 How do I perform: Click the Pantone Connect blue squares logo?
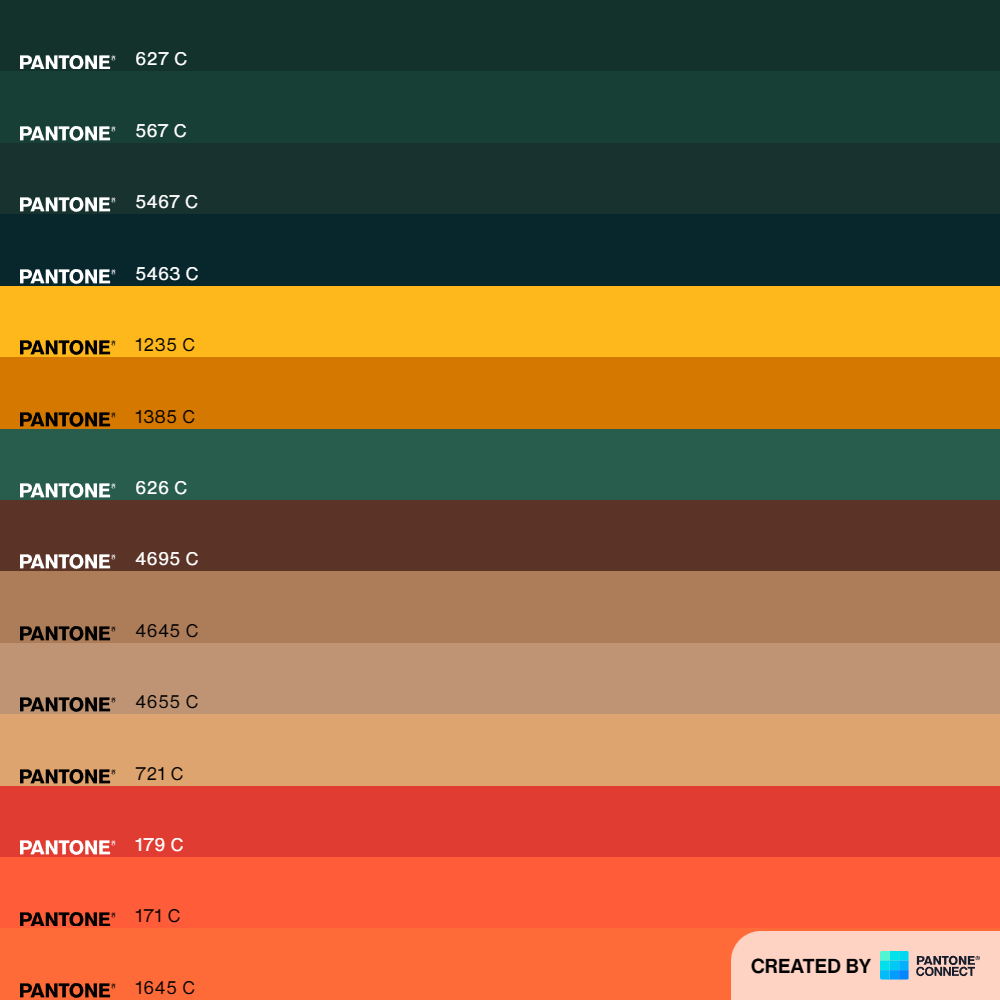coord(893,965)
